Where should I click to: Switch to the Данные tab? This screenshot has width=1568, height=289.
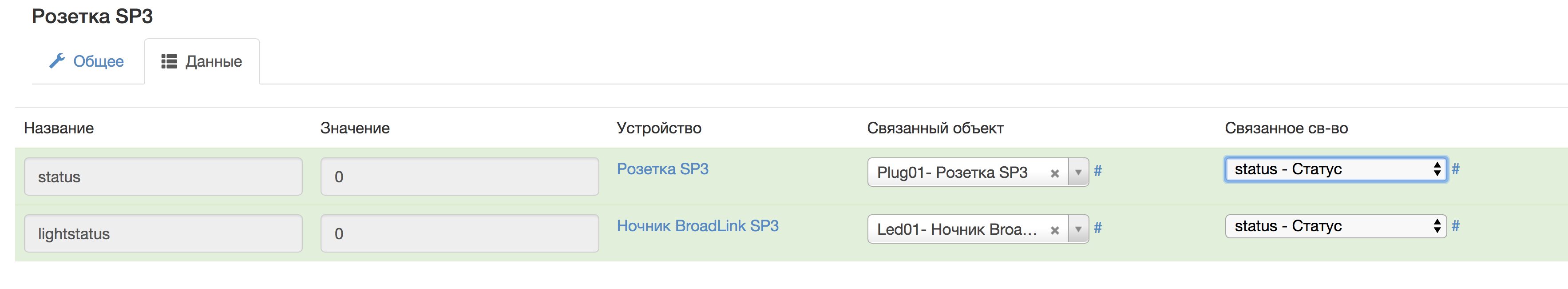pyautogui.click(x=213, y=61)
